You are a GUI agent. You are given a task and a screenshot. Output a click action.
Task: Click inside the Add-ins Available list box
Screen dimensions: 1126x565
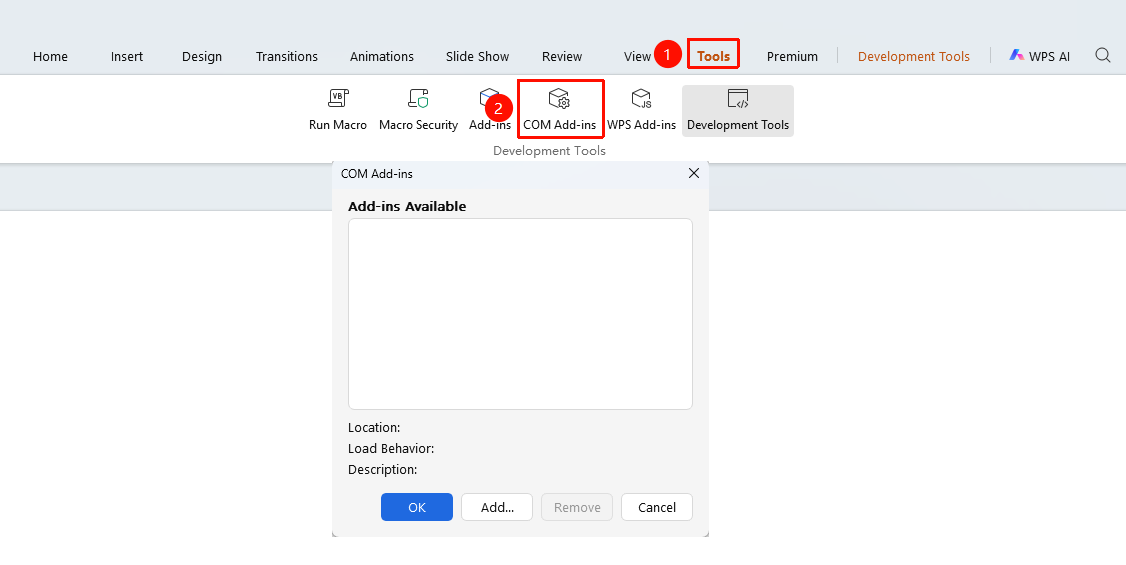520,314
